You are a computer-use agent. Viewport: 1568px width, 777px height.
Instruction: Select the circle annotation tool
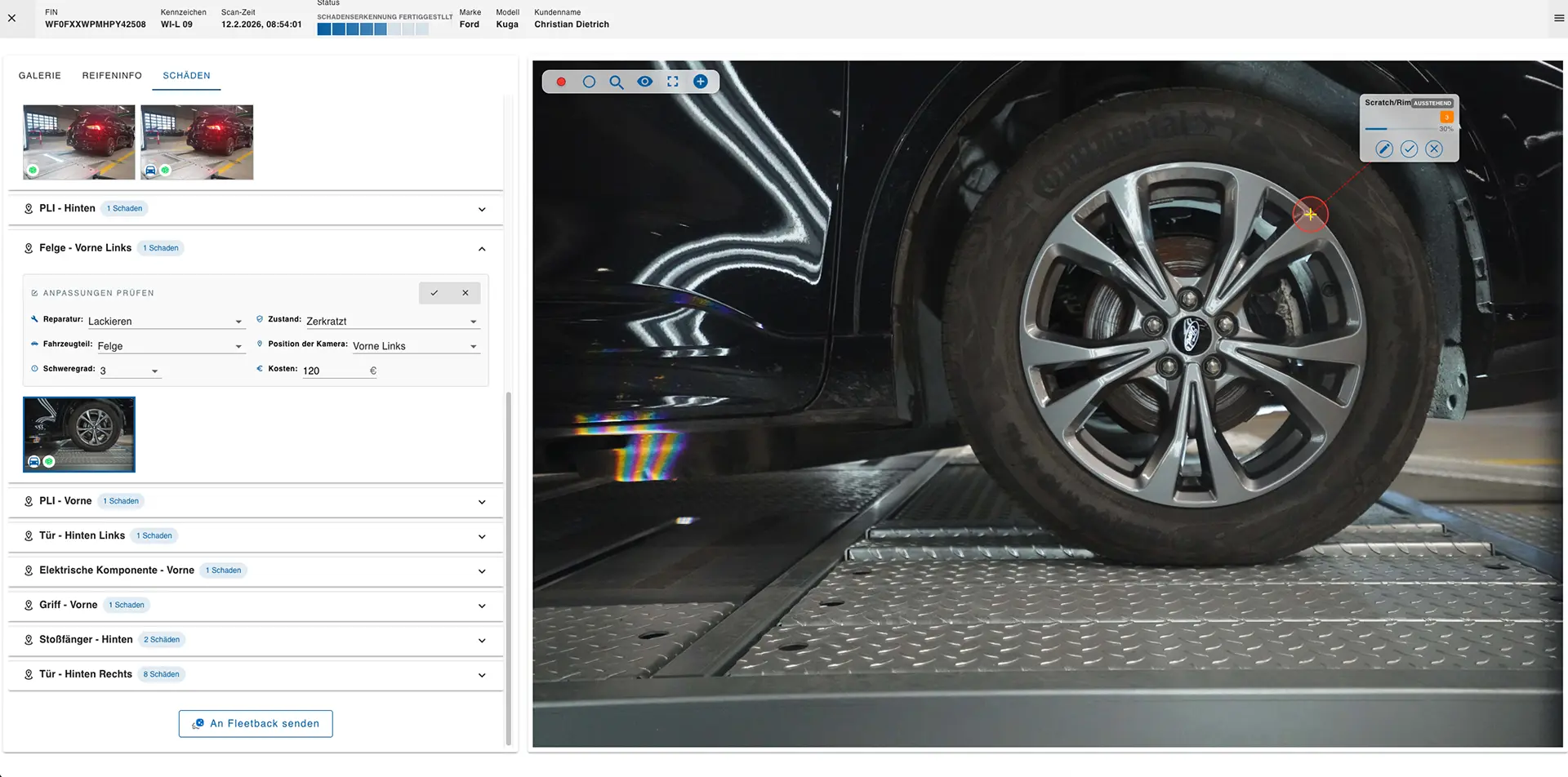(589, 81)
